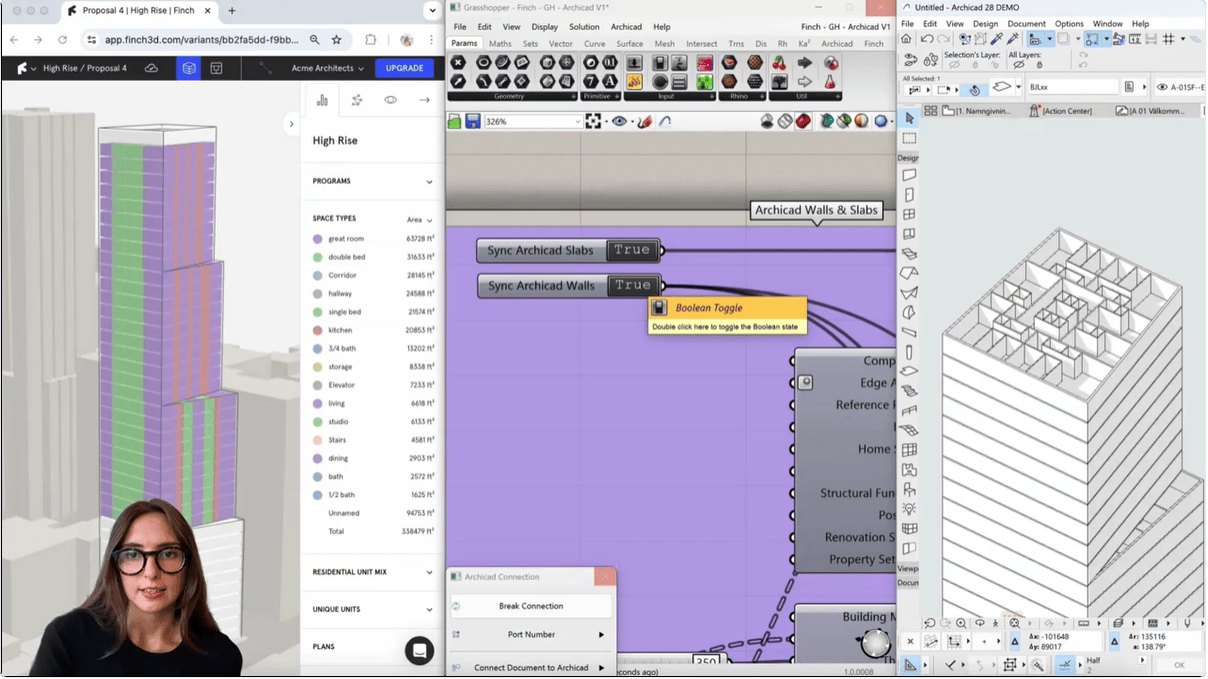Select the cherry icon in Grasshopper Util group
This screenshot has height=679, width=1208.
(778, 63)
